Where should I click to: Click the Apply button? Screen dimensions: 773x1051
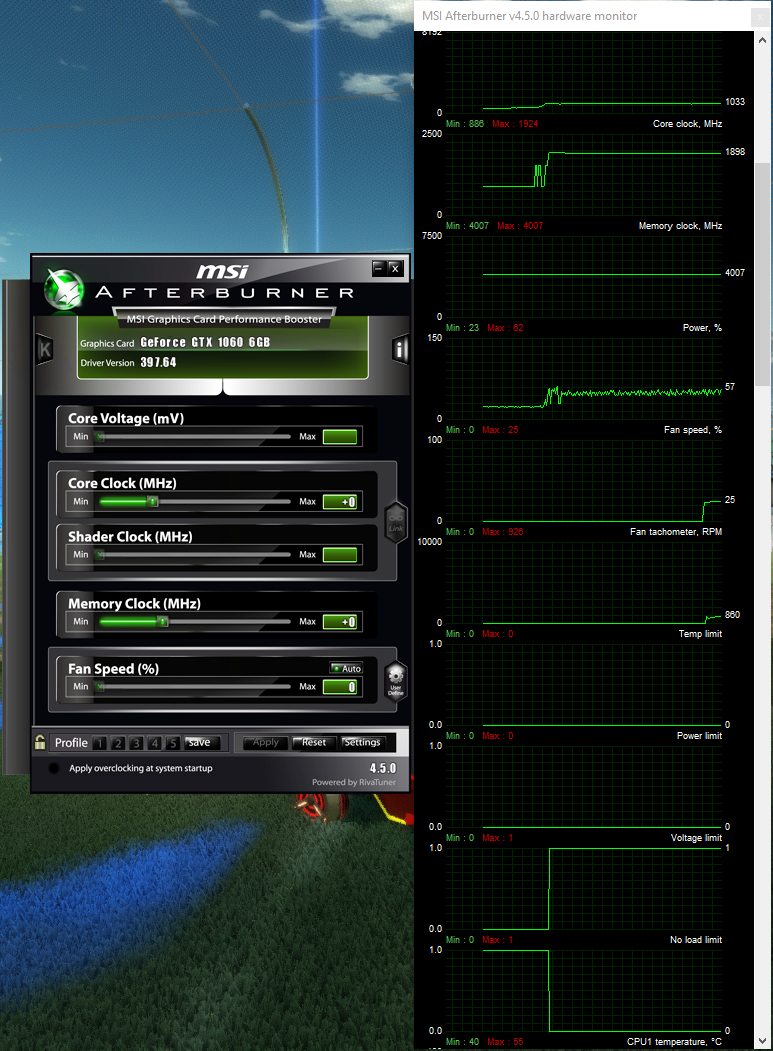265,743
